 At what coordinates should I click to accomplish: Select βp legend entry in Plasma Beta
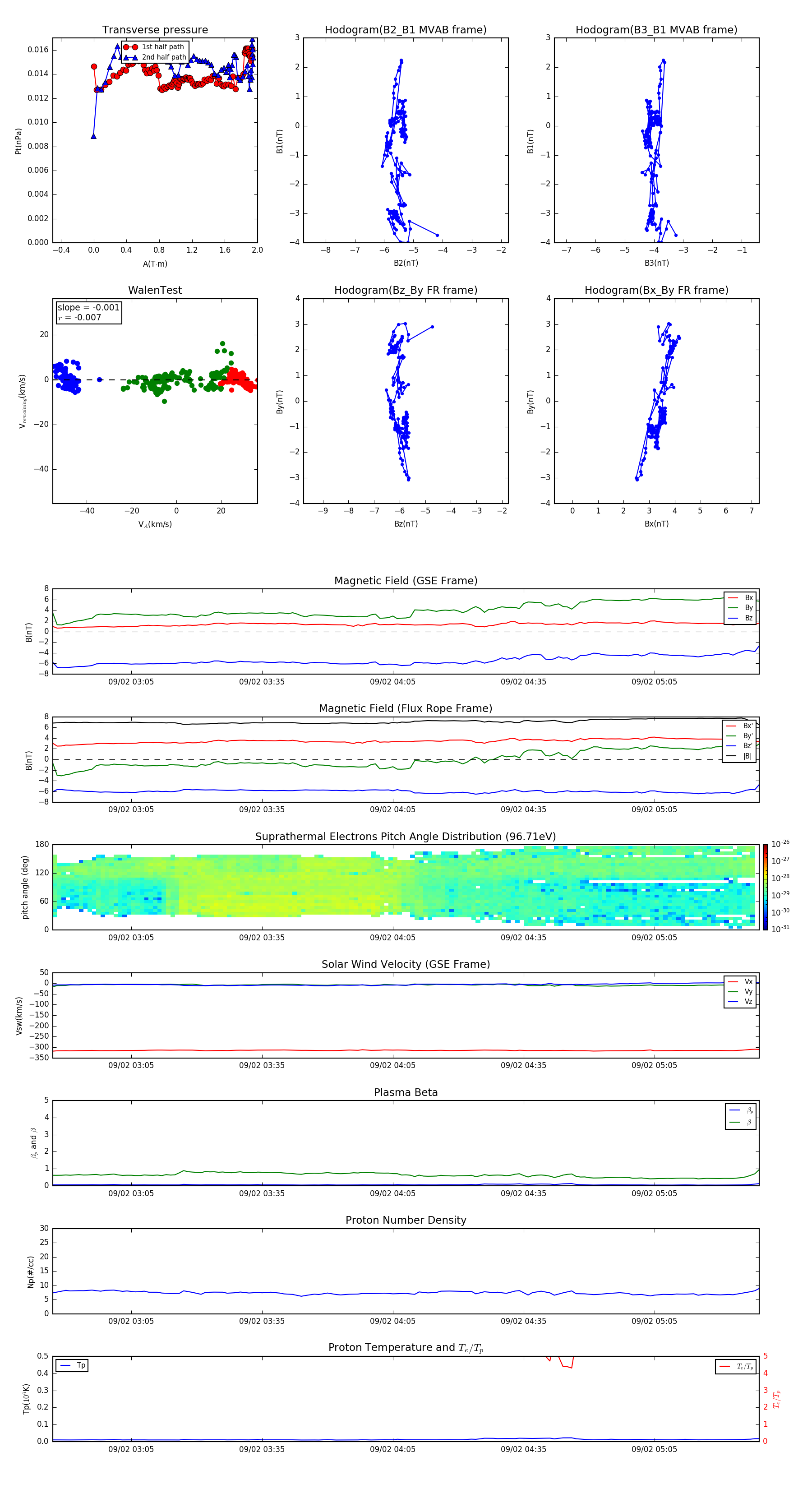tap(741, 1110)
